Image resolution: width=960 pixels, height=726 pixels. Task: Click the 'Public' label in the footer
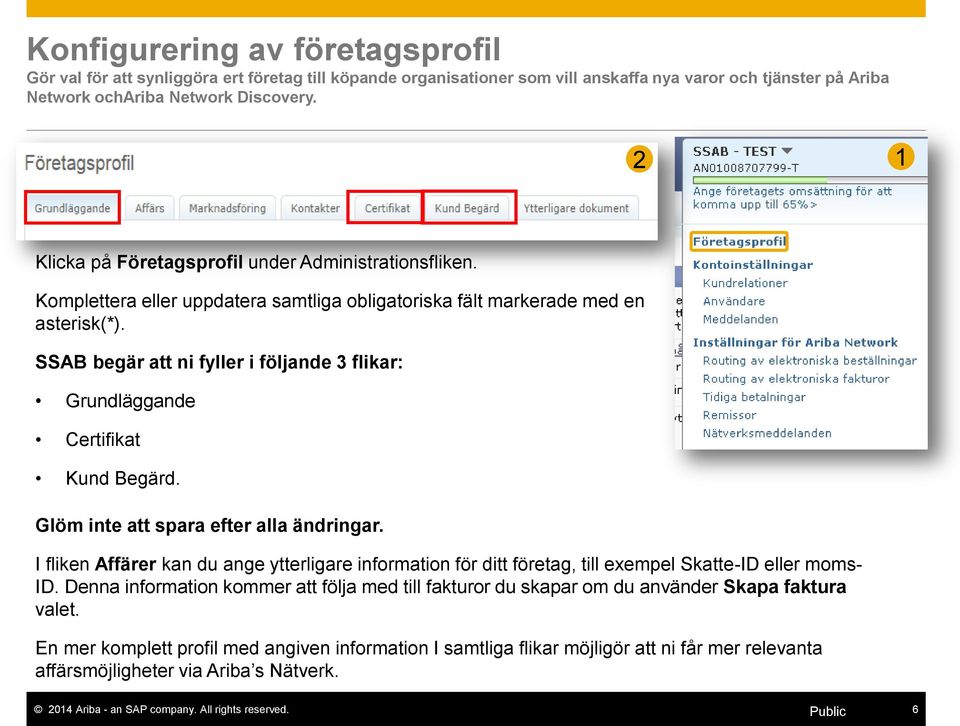pyautogui.click(x=827, y=711)
